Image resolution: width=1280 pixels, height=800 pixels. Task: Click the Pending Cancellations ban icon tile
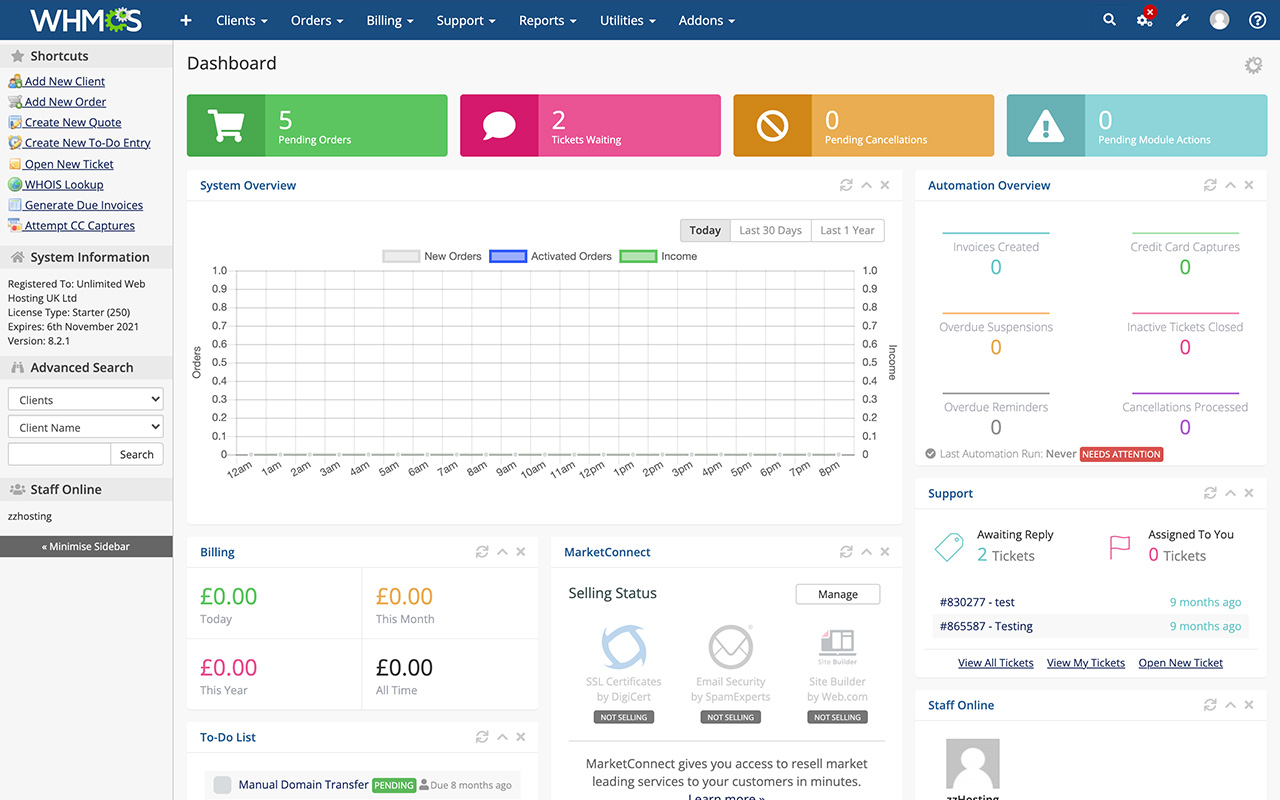[x=864, y=126]
